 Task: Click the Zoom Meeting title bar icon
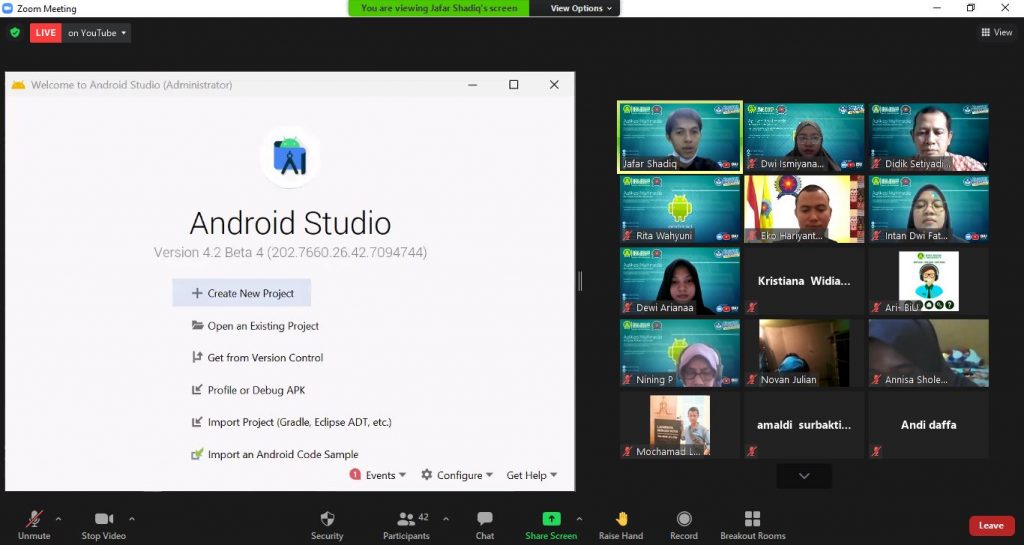click(8, 8)
